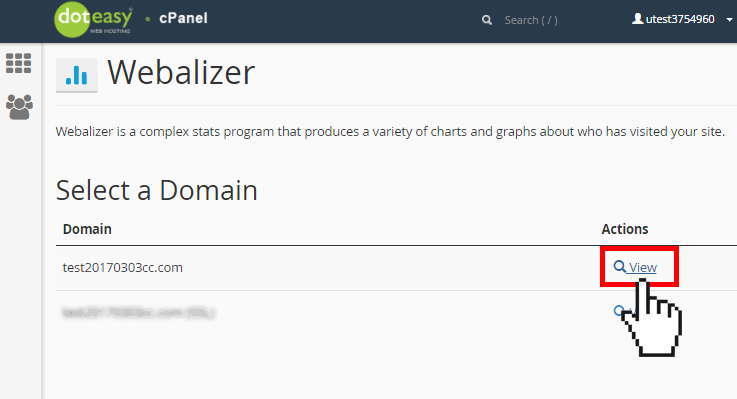Click the cPanel text in the header
This screenshot has height=399, width=737.
183,18
